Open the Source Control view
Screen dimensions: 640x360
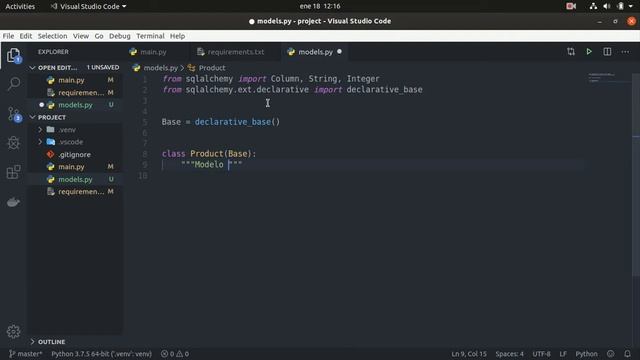pos(13,114)
